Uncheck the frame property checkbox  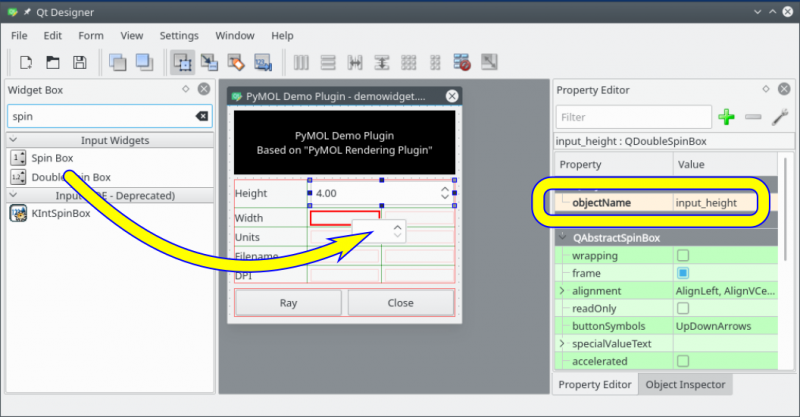pyautogui.click(x=683, y=273)
